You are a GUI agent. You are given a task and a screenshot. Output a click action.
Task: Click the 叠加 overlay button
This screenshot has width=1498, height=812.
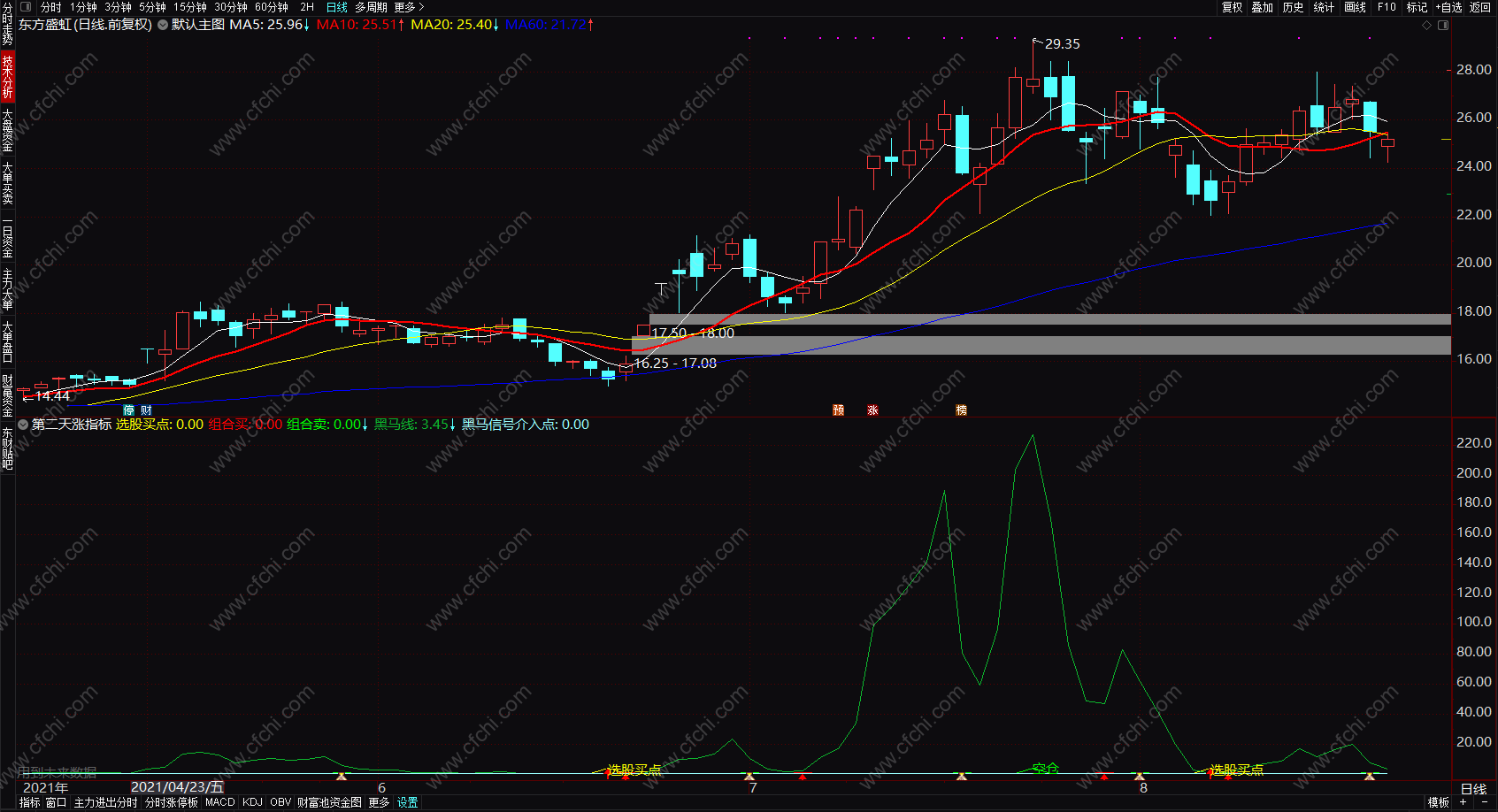[1263, 7]
